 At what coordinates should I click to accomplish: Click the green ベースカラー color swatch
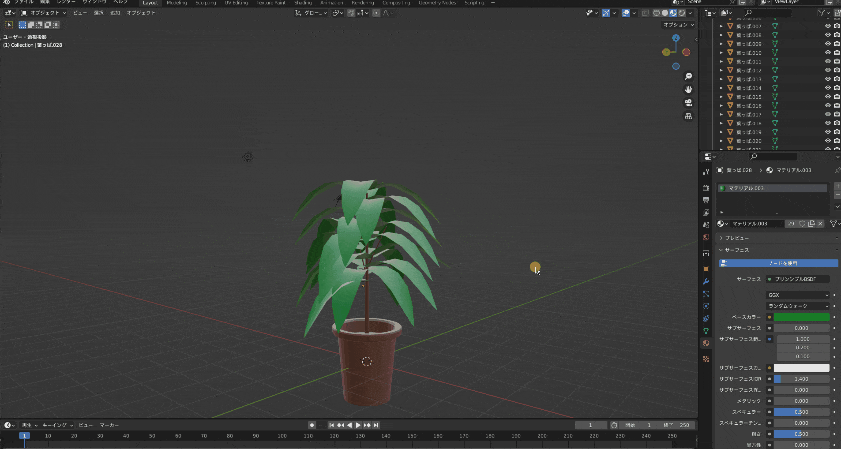(x=802, y=317)
